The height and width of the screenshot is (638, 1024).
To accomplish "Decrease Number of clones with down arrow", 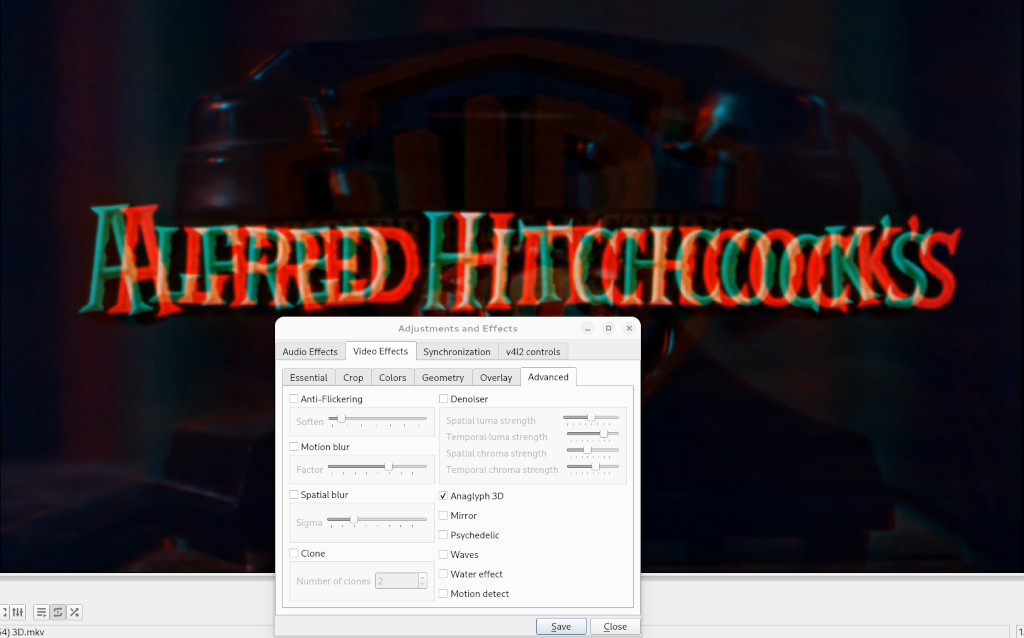I will coord(423,584).
